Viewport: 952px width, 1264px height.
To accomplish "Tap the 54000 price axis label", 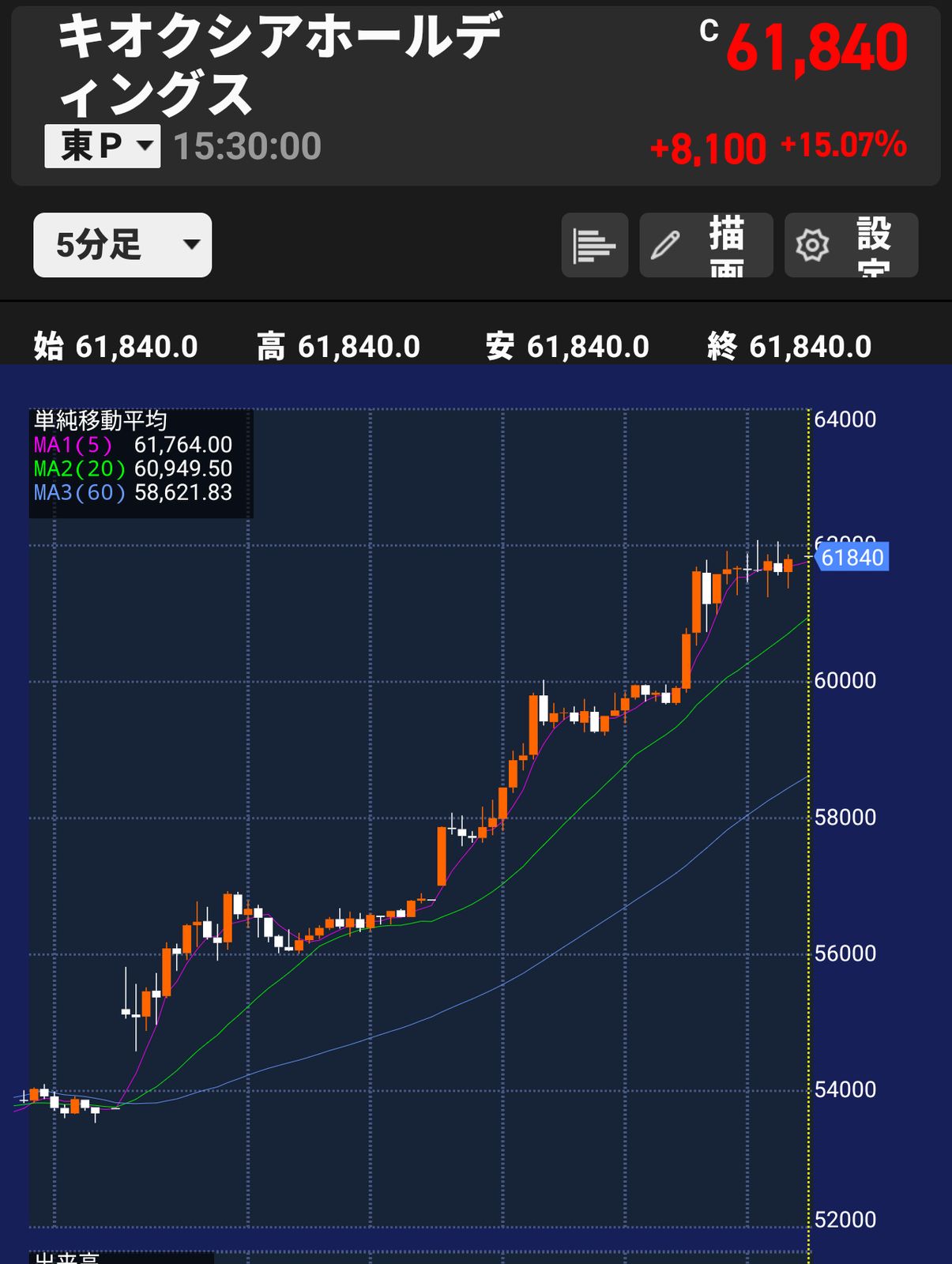I will click(845, 1089).
